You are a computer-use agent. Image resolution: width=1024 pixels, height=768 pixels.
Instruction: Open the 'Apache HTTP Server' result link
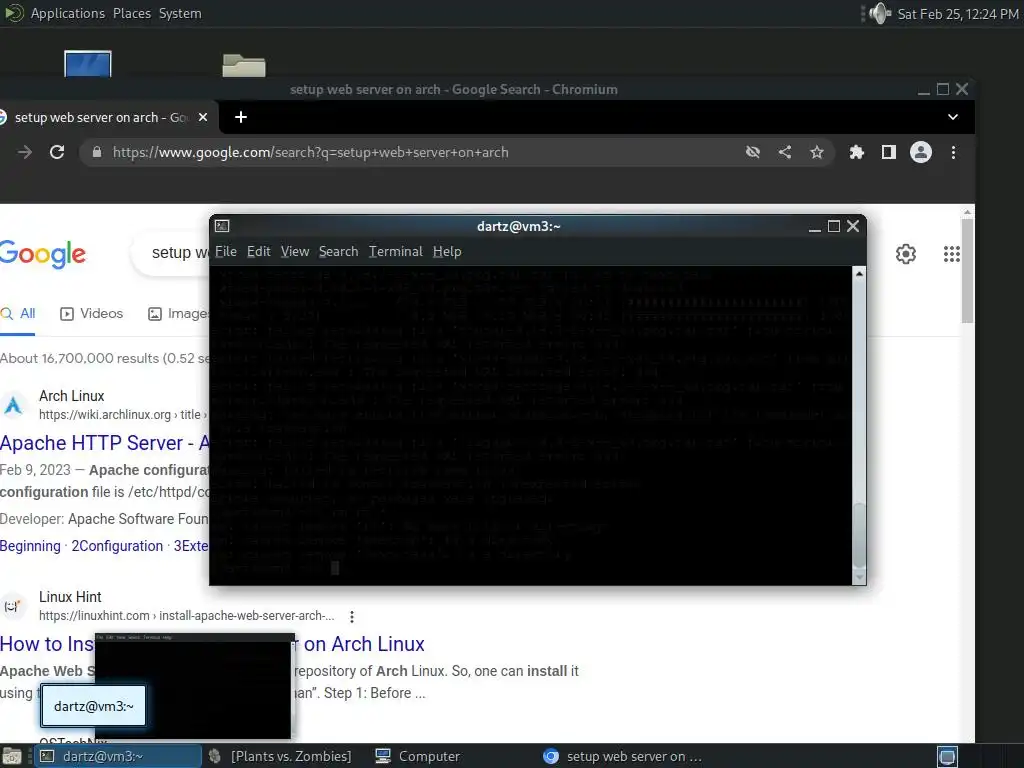click(x=104, y=443)
